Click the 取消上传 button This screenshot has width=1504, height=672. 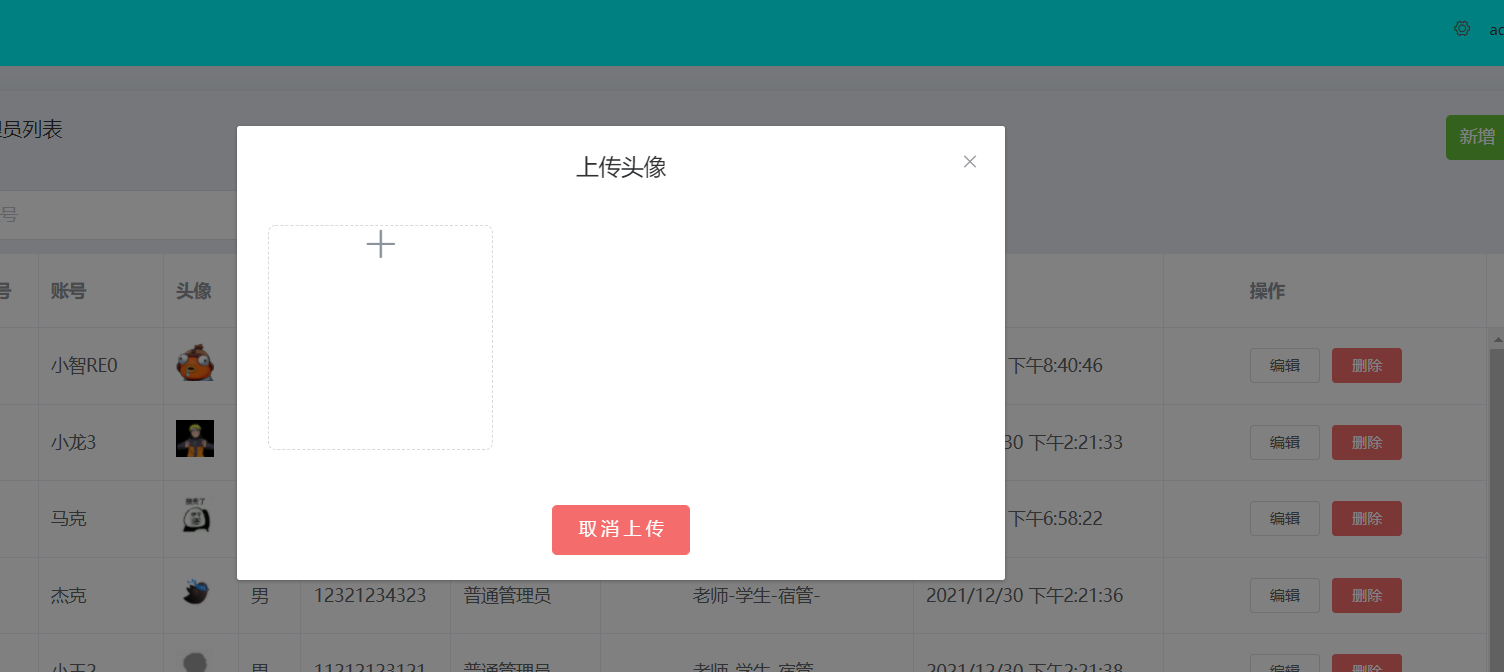620,530
